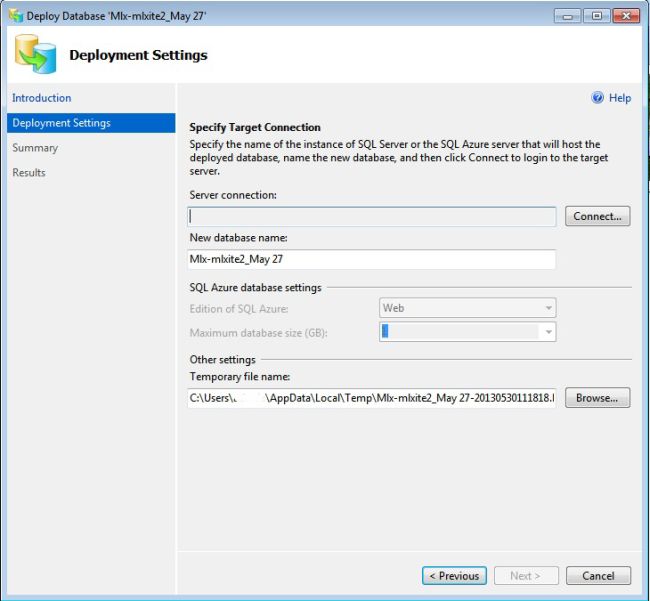Viewport: 650px width, 601px height.
Task: Click the 'Temporary file name:' label
Action: (x=240, y=376)
